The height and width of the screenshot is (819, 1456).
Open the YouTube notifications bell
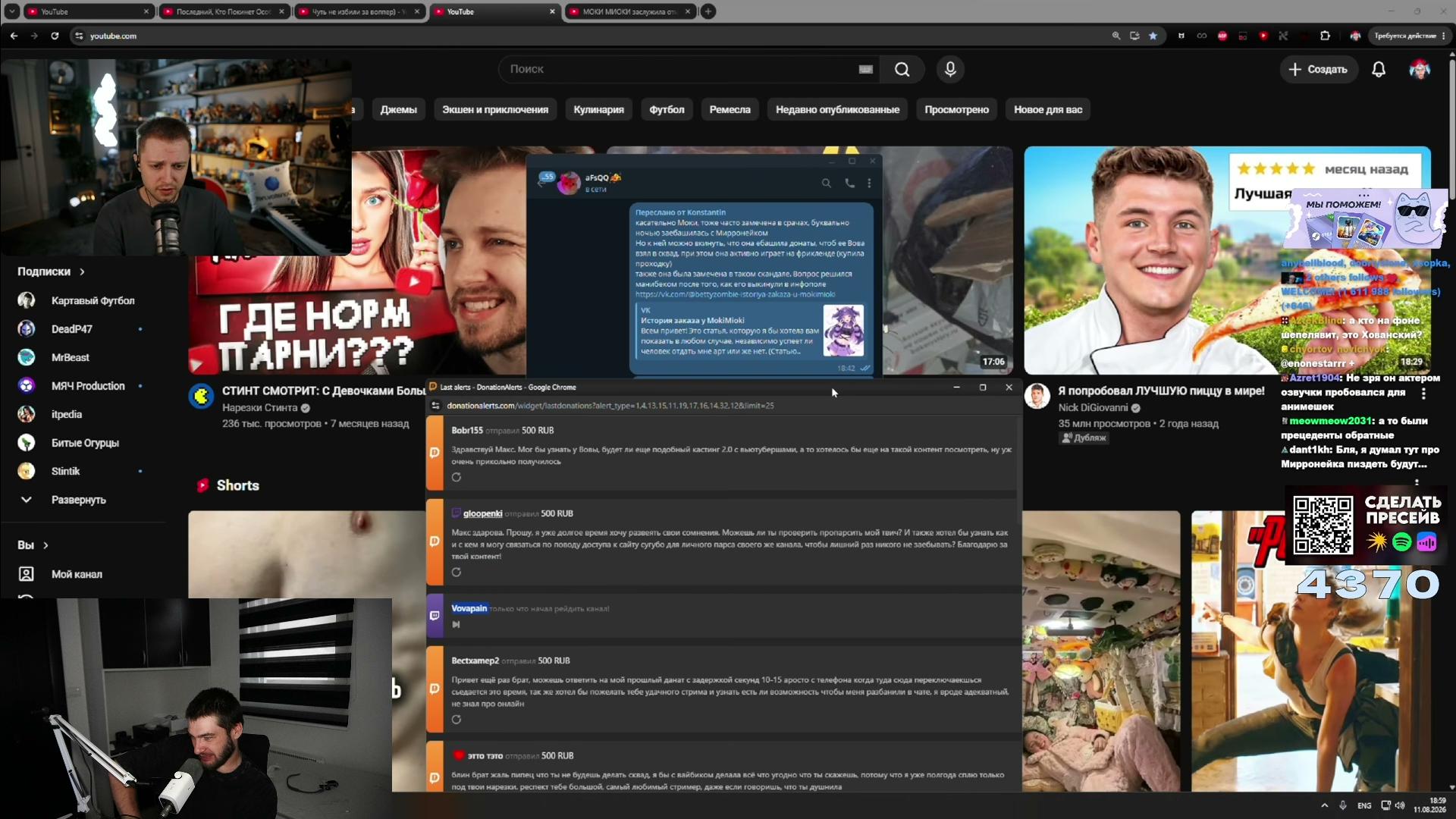click(x=1379, y=69)
